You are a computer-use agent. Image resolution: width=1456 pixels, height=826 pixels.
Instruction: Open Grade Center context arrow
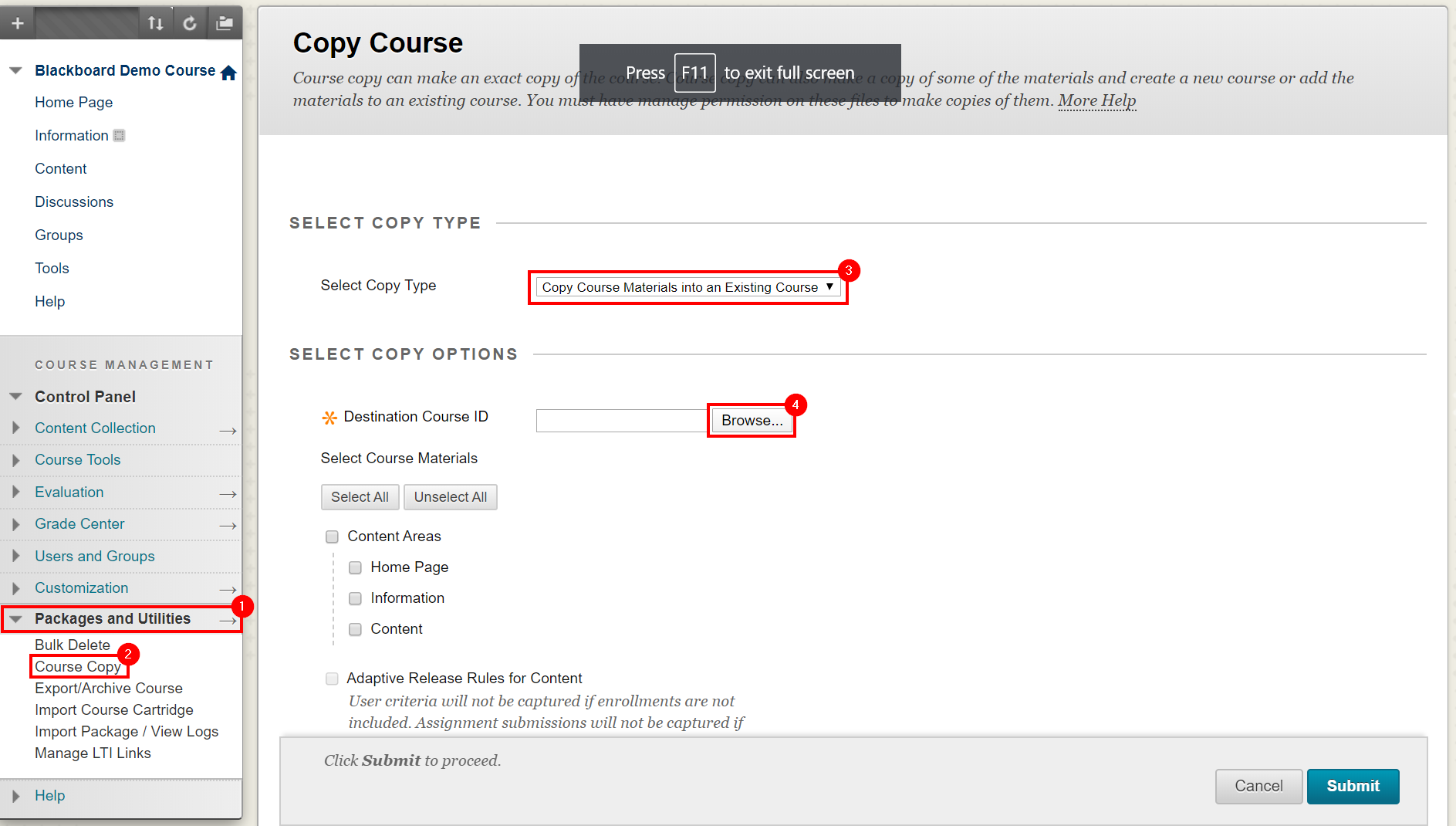(228, 524)
